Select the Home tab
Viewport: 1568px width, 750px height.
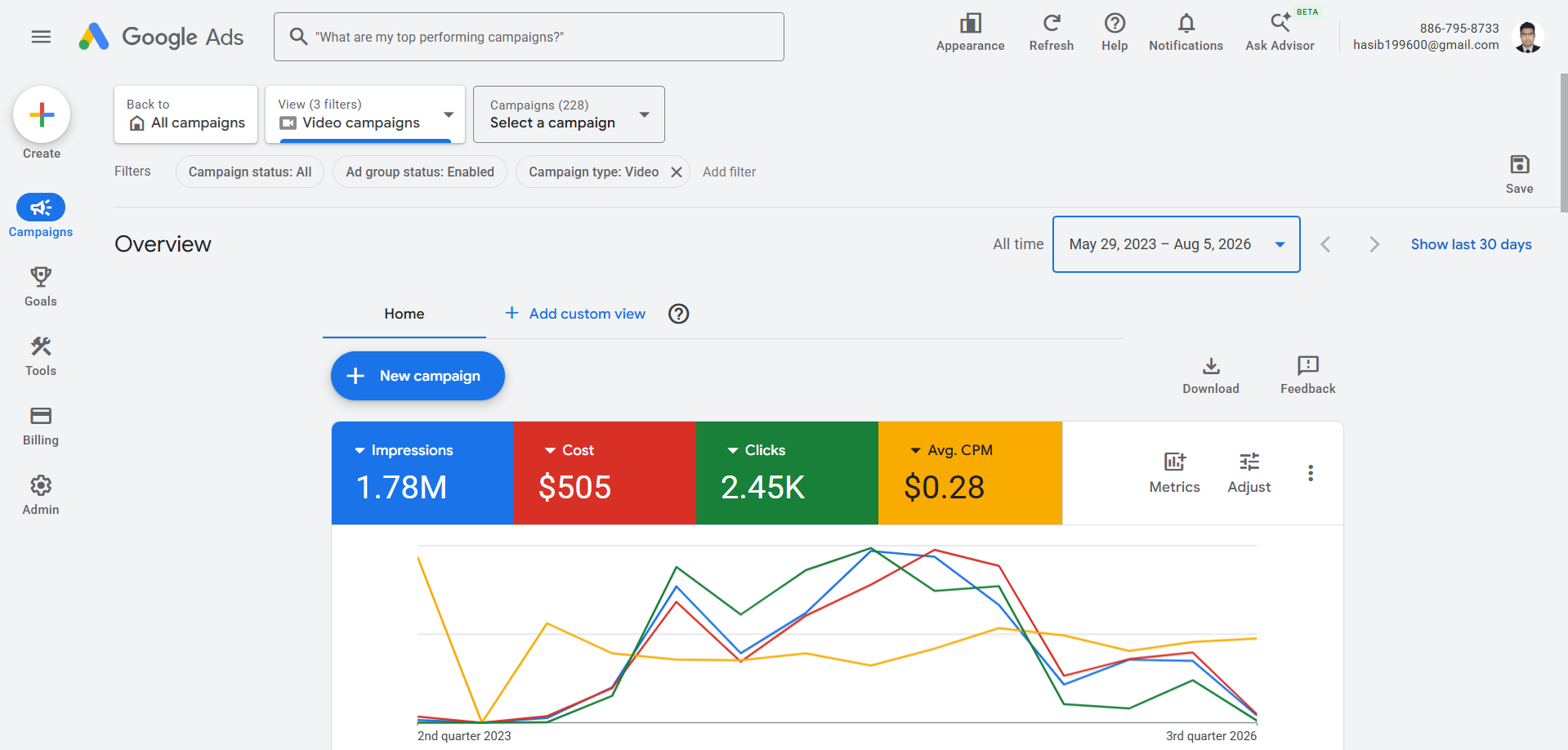pyautogui.click(x=404, y=314)
